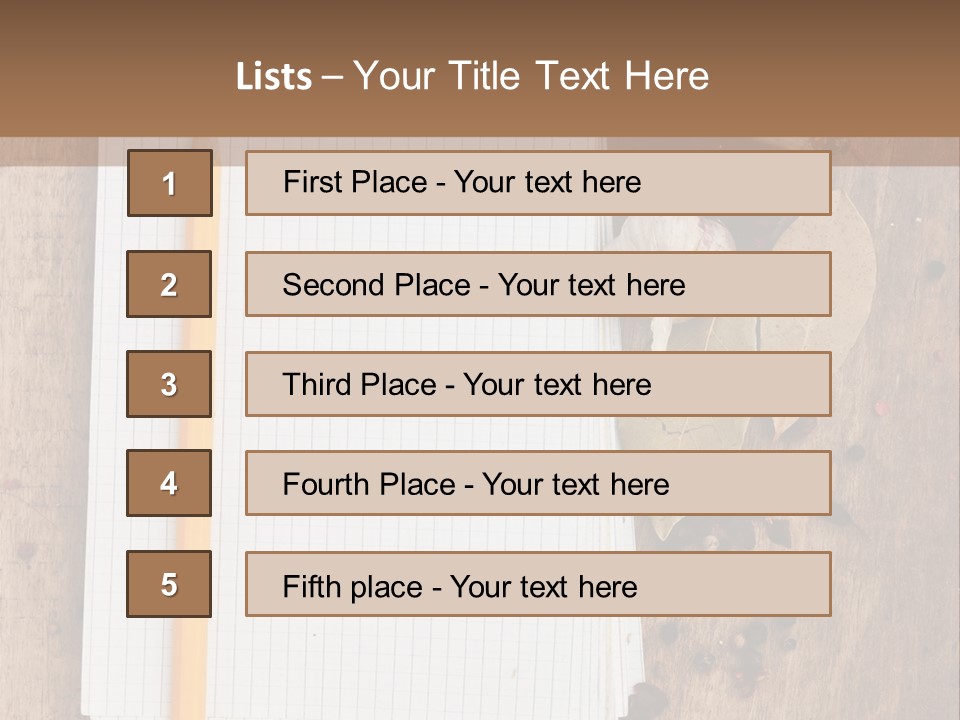Click the number 1 box
The width and height of the screenshot is (960, 720).
169,183
